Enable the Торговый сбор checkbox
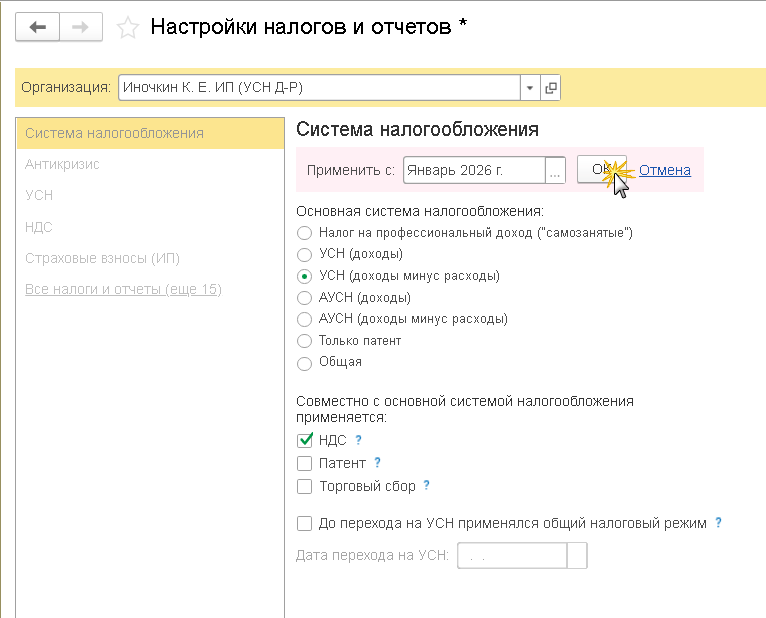766x618 pixels. click(306, 487)
